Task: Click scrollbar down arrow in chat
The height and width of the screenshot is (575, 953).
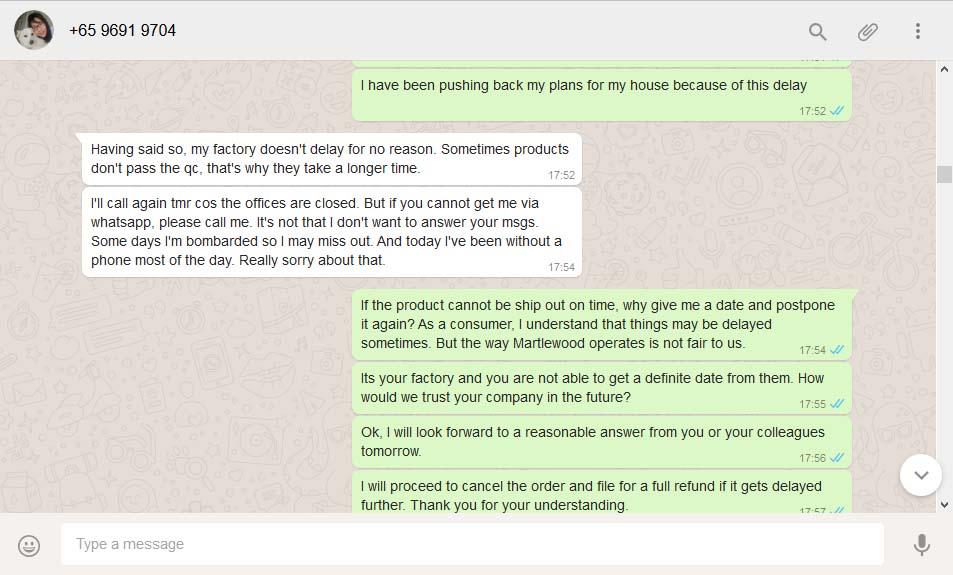Action: (x=944, y=504)
